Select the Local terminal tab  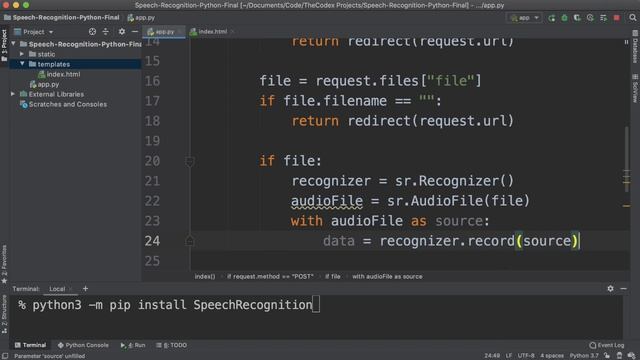click(x=57, y=289)
